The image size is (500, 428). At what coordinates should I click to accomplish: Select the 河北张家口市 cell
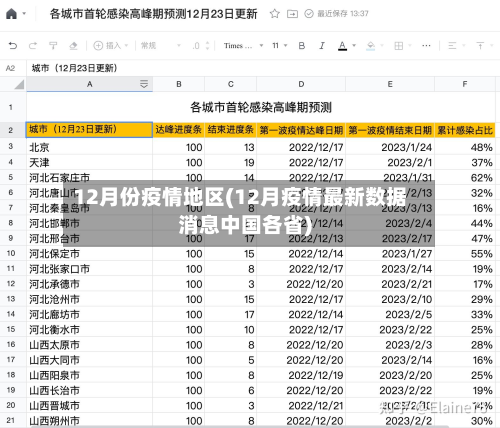(89, 269)
